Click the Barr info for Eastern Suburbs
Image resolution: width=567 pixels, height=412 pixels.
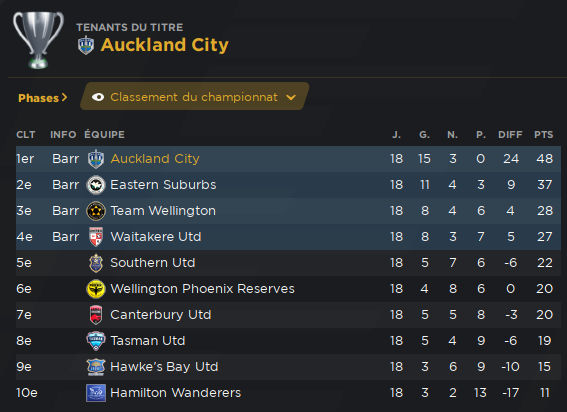[x=65, y=185]
